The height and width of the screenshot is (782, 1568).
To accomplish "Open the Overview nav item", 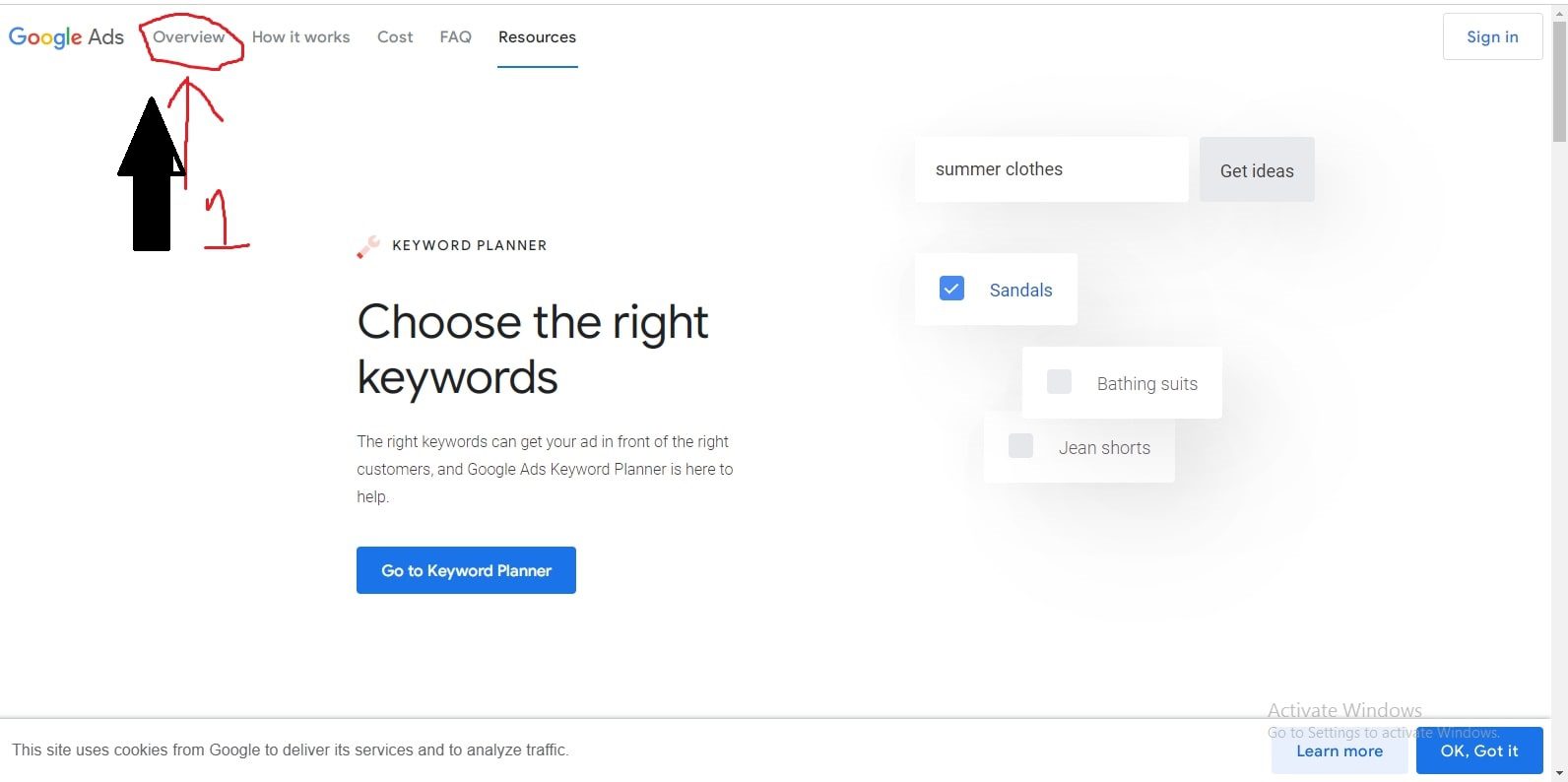I will (x=189, y=36).
